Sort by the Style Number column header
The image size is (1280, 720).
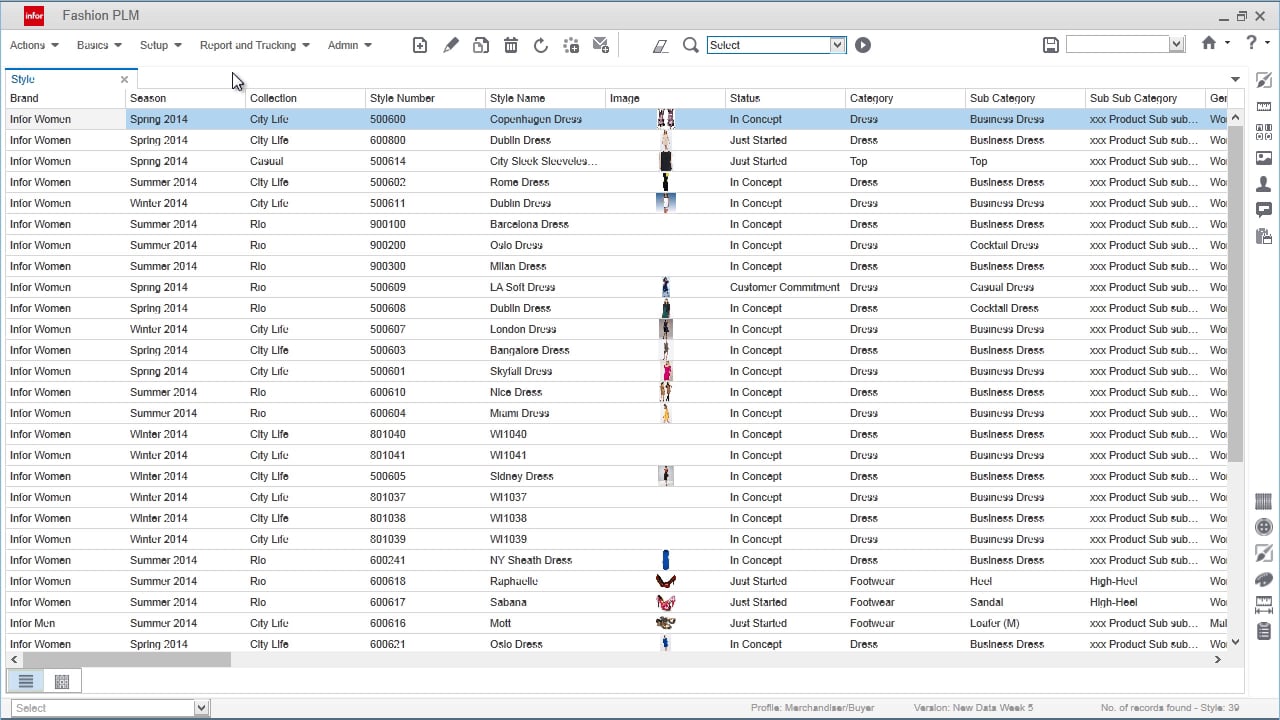coord(402,98)
